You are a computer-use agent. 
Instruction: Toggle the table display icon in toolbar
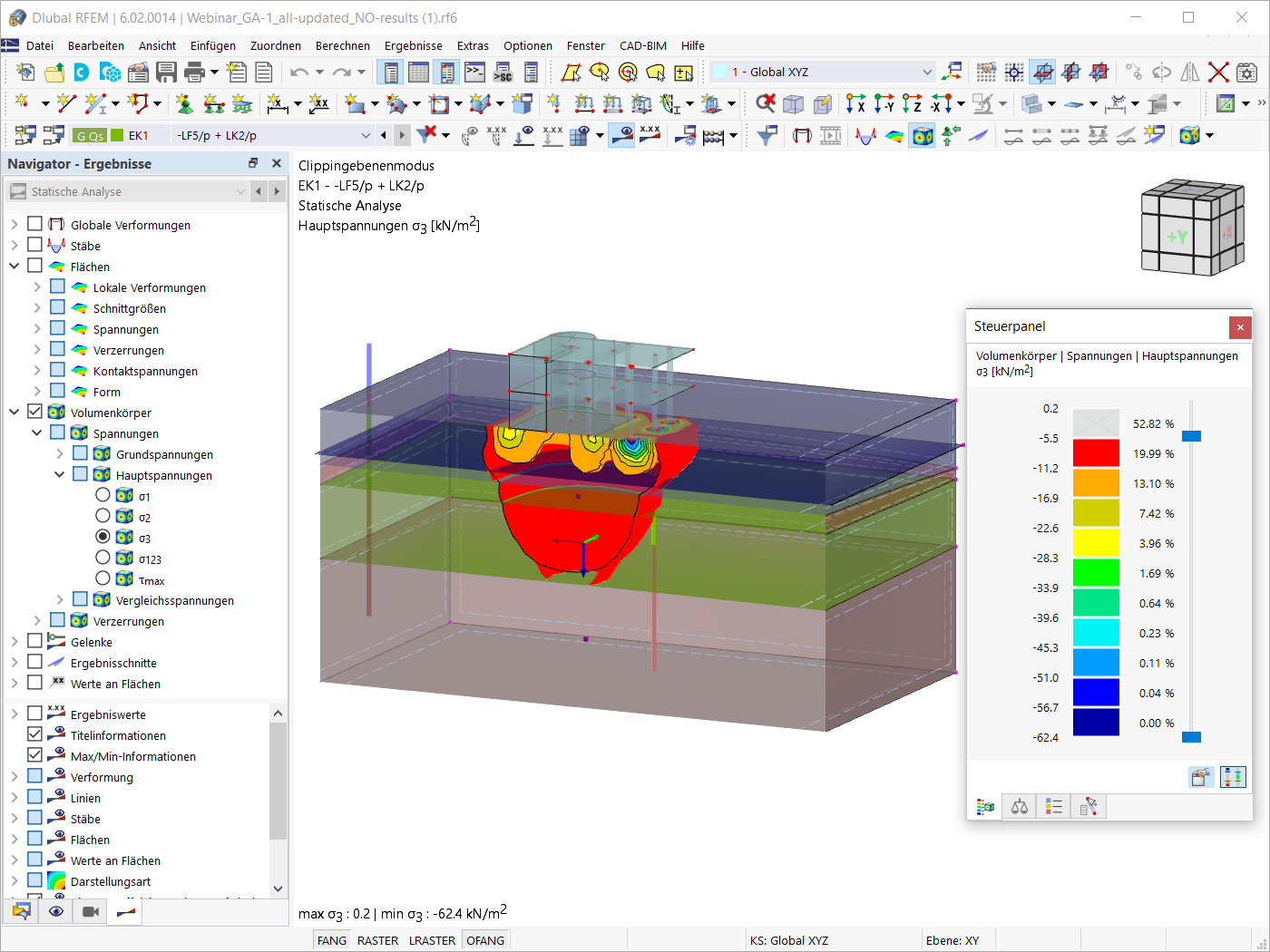coord(419,72)
